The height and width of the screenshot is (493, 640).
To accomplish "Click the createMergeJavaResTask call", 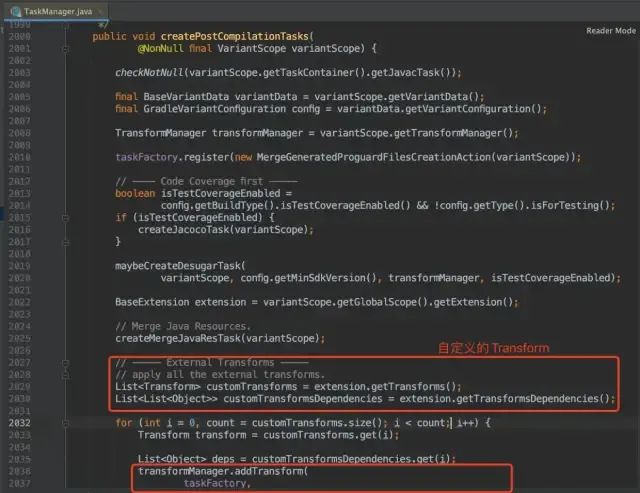I will click(x=178, y=338).
